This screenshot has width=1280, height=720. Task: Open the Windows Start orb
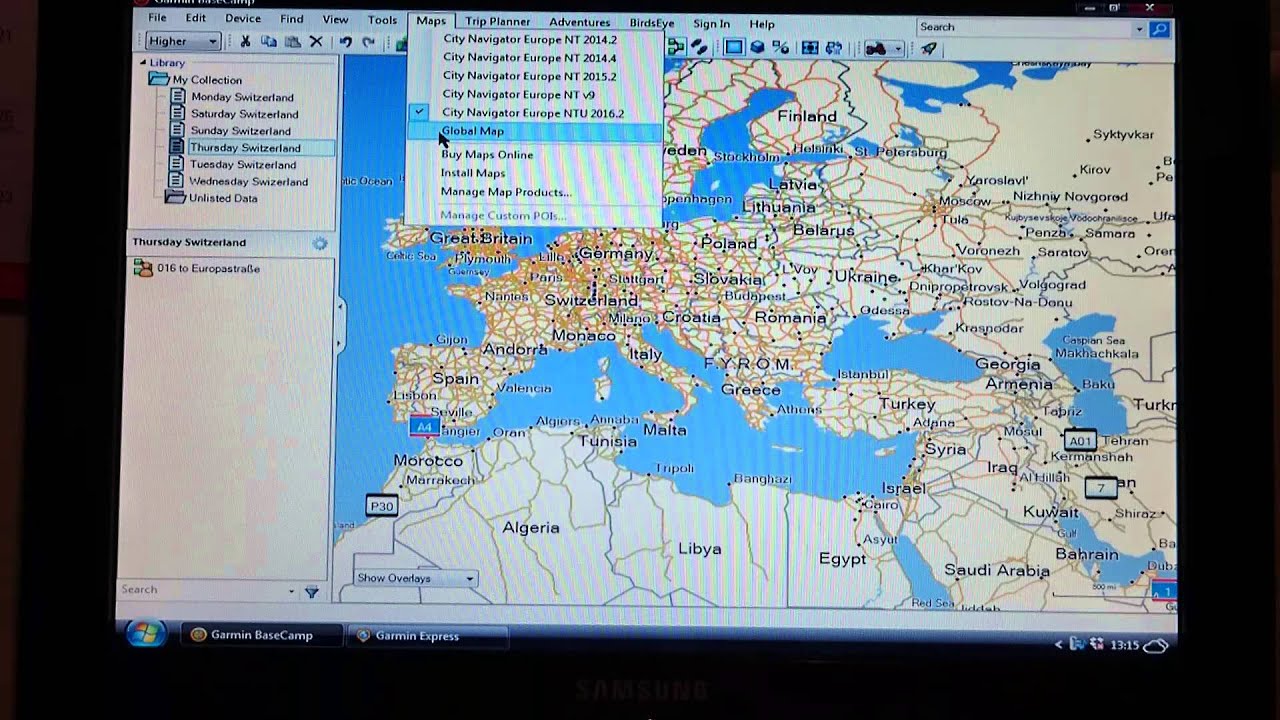pyautogui.click(x=146, y=634)
